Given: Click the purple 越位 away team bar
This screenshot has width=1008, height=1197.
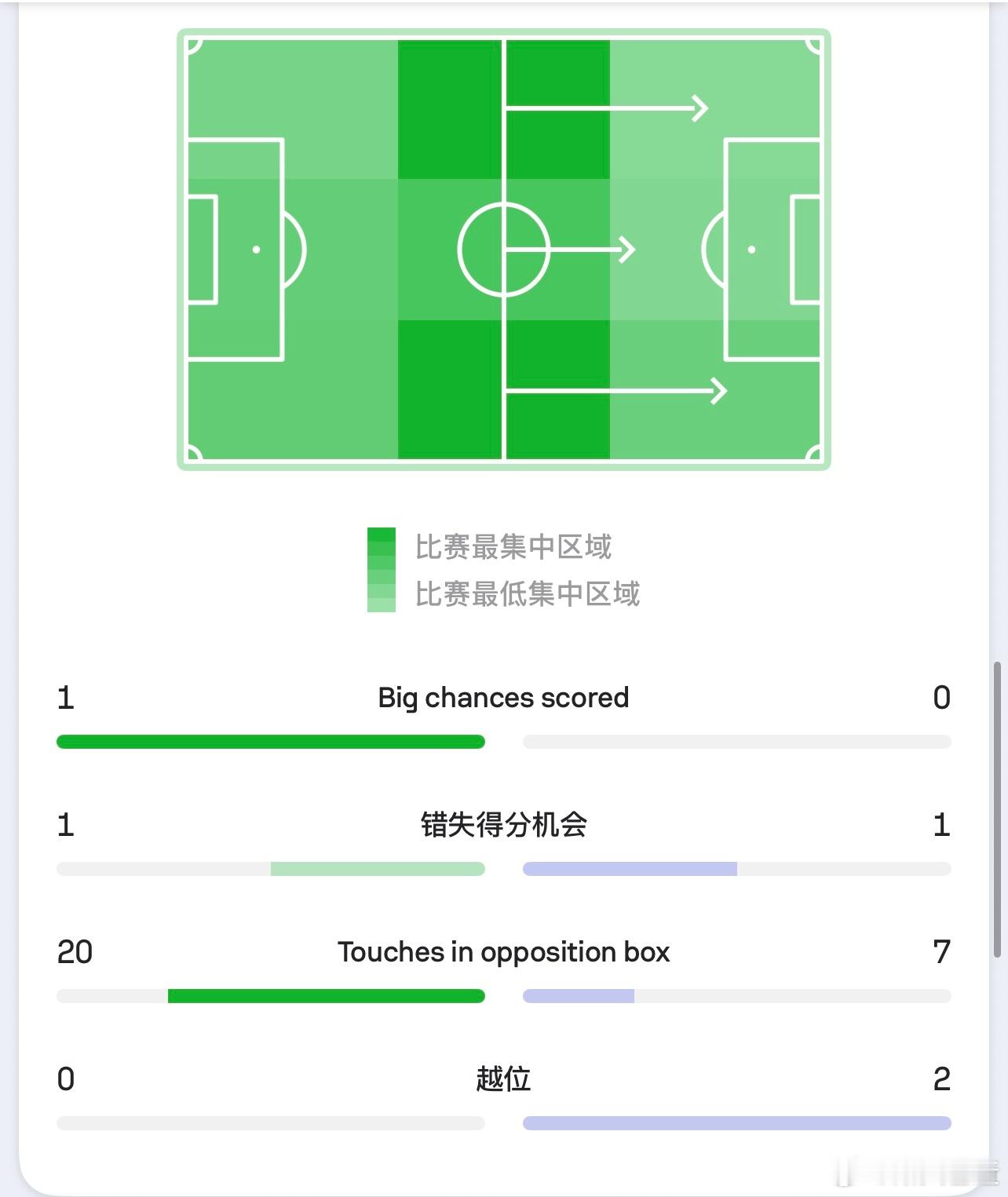Looking at the screenshot, I should pyautogui.click(x=736, y=1123).
